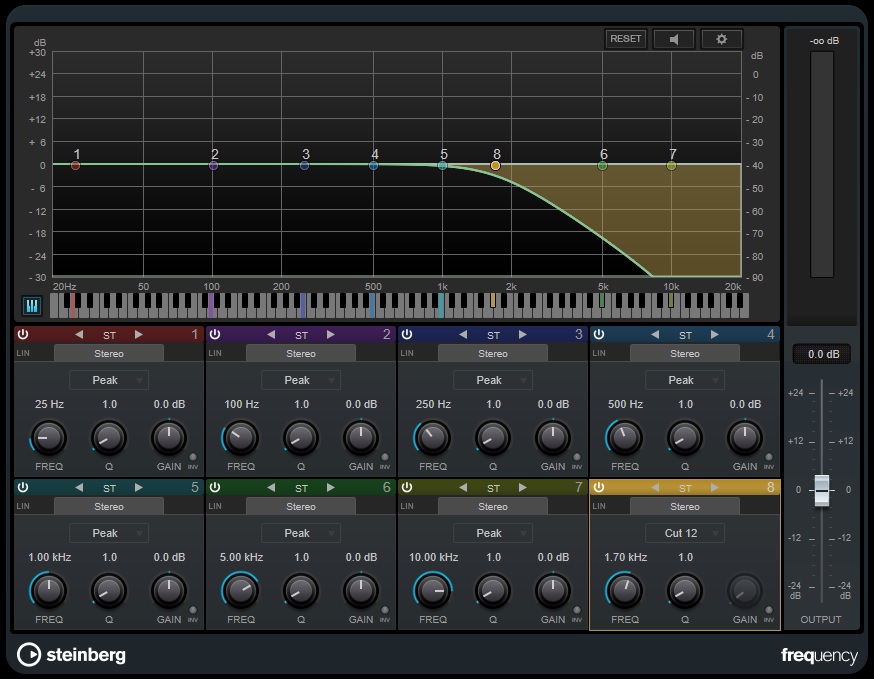Click band 8 FREQ knob
This screenshot has height=679, width=874.
tap(624, 591)
